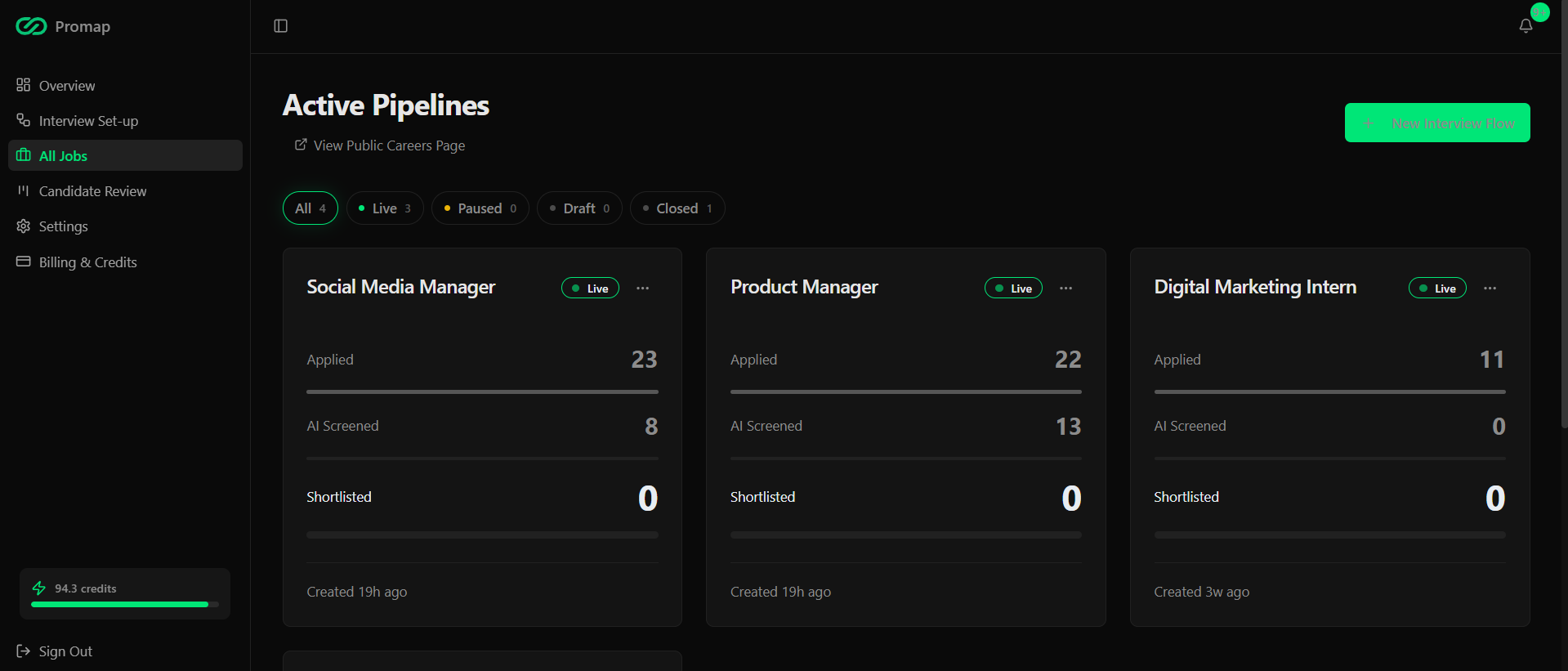Select the All pipelines filter tab
The width and height of the screenshot is (1568, 671).
310,208
